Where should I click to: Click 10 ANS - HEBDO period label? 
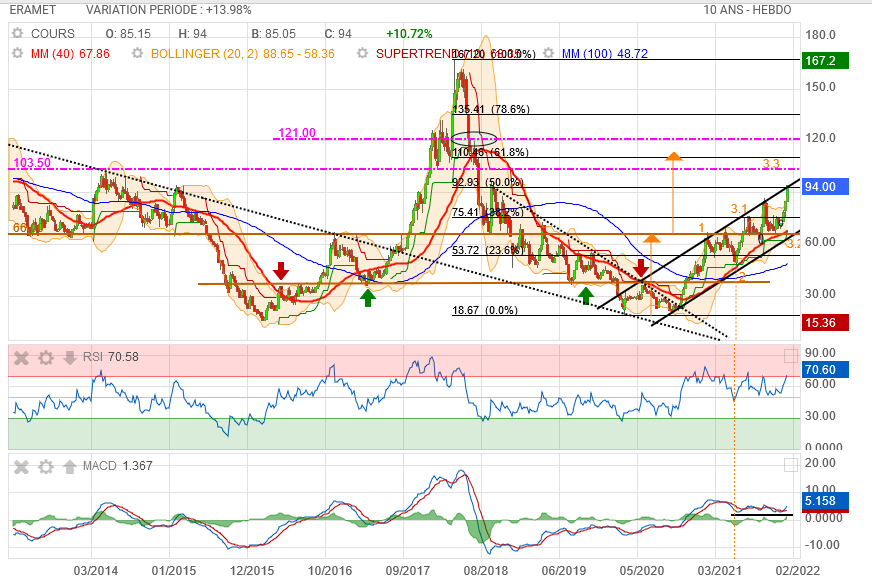pos(747,10)
